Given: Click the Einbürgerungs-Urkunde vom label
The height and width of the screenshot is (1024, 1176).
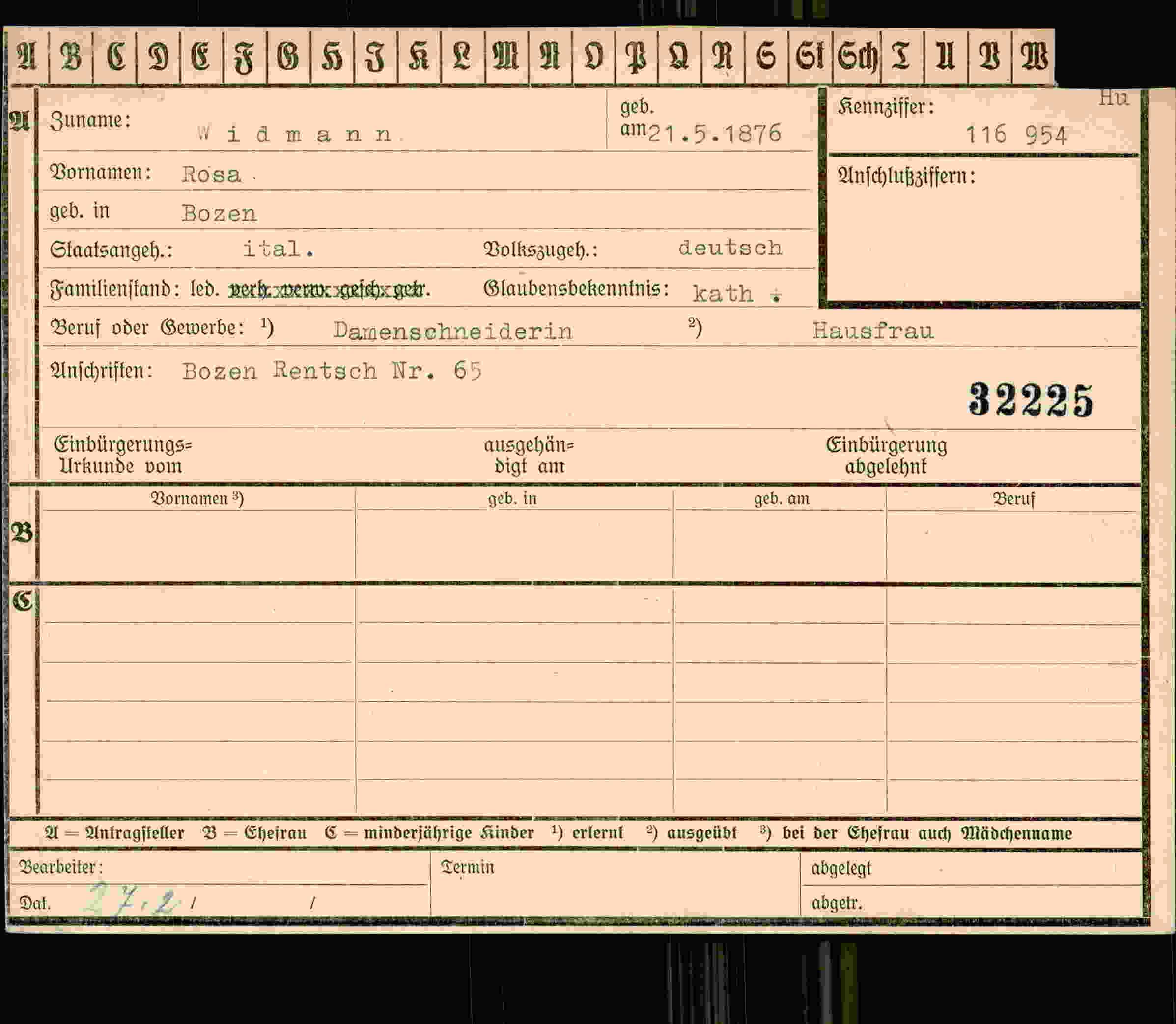Looking at the screenshot, I should click(x=123, y=455).
